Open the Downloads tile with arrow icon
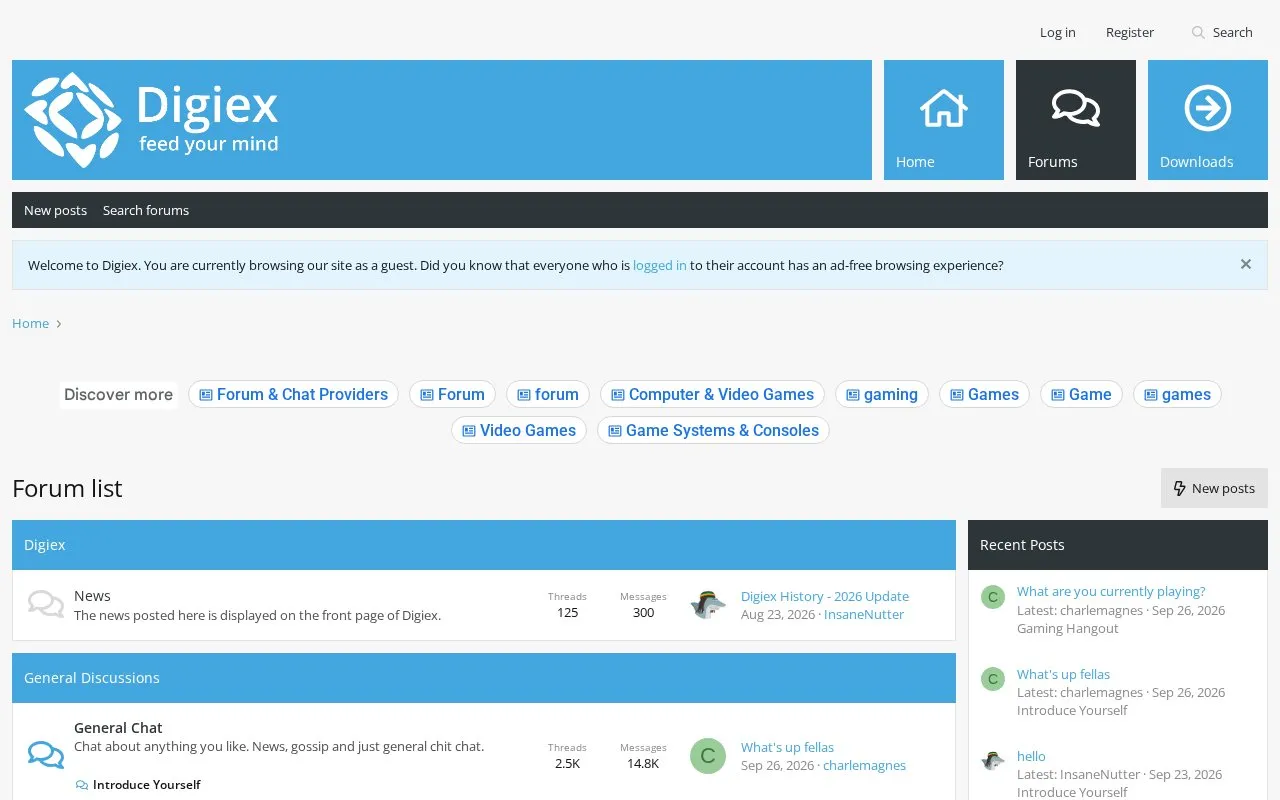The height and width of the screenshot is (800, 1280). pyautogui.click(x=1207, y=120)
